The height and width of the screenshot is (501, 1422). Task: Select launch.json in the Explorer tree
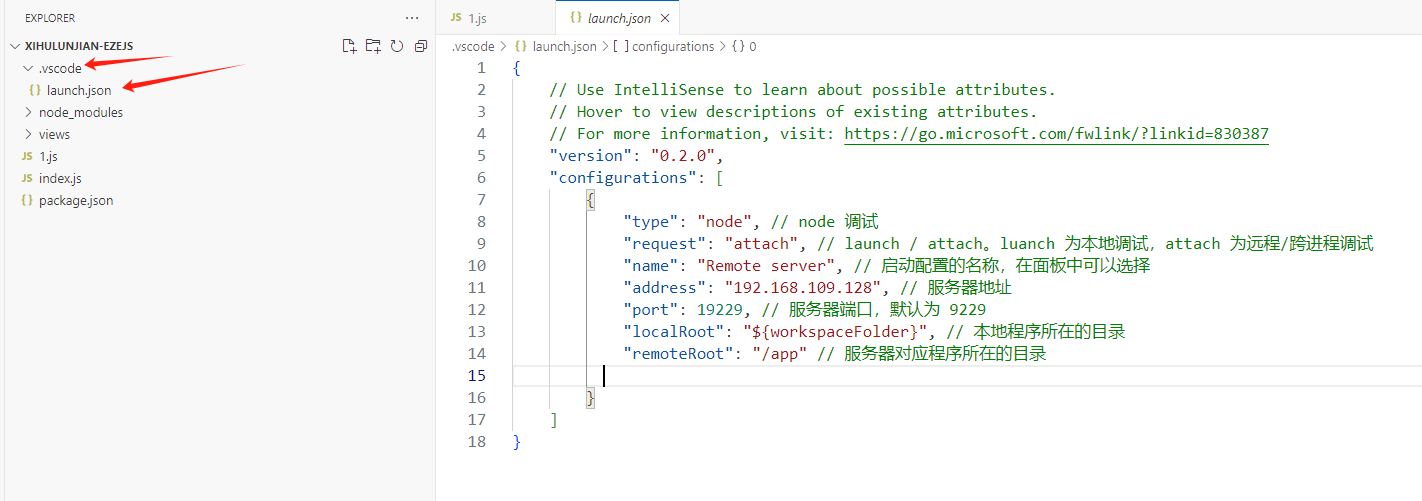point(79,91)
